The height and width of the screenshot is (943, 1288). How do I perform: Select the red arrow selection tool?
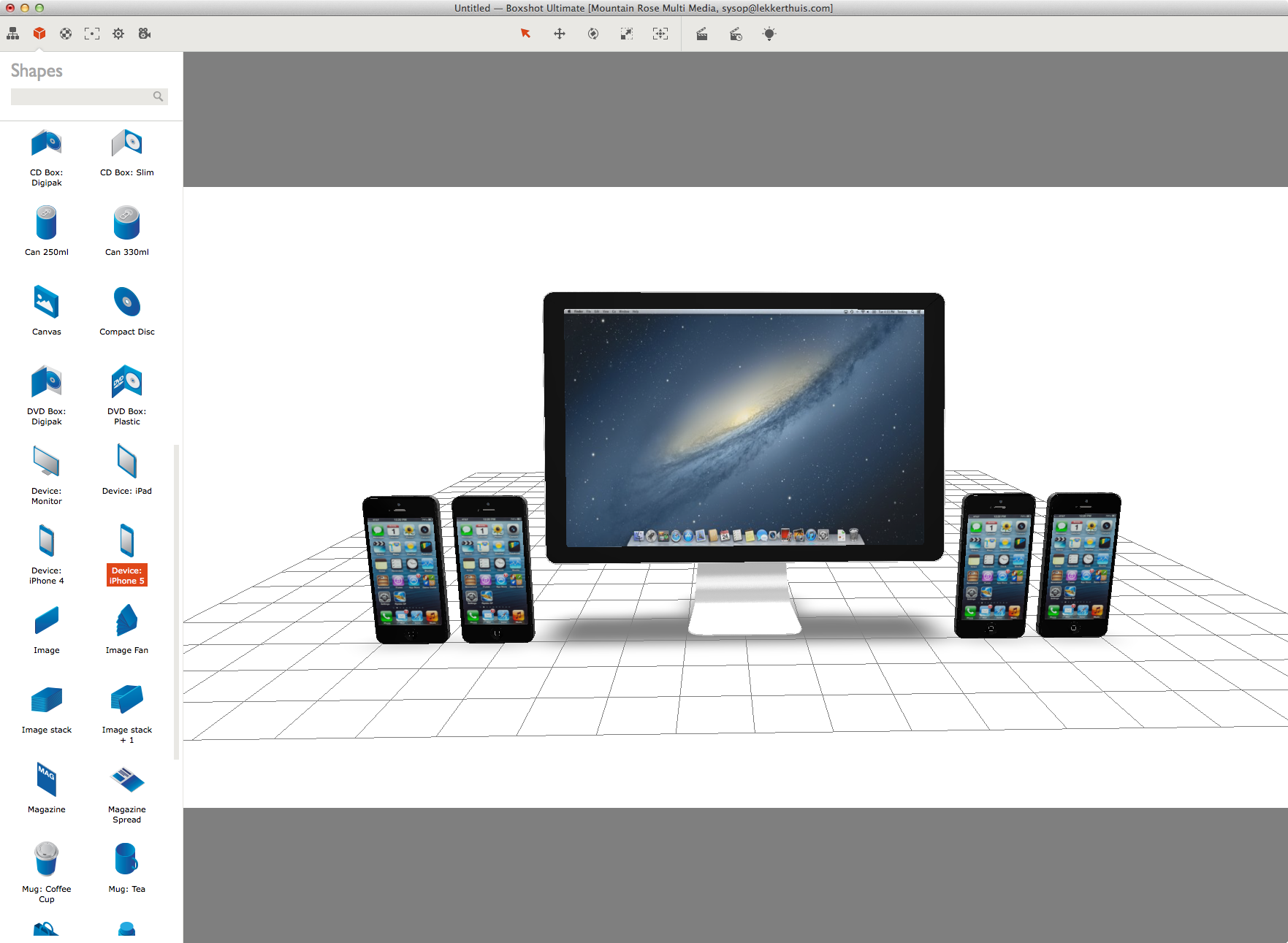(525, 34)
